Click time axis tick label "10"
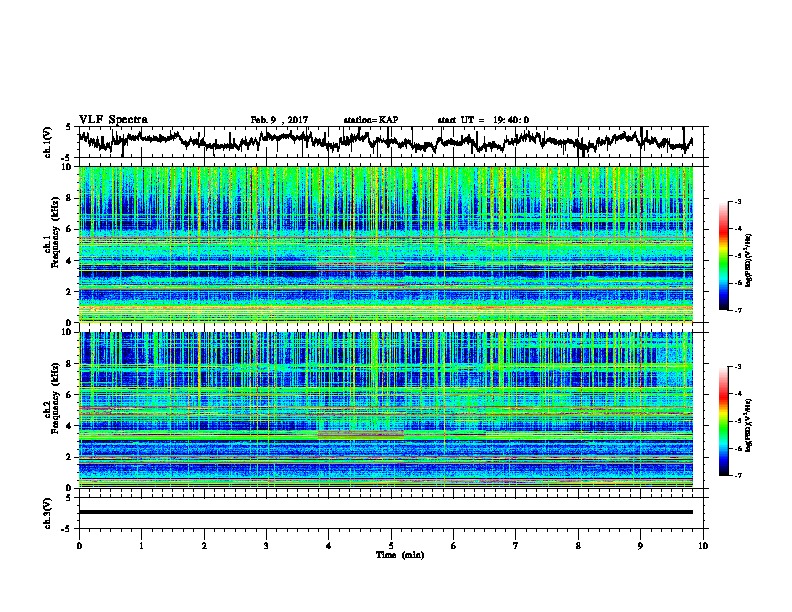This screenshot has height=612, width=792. pyautogui.click(x=703, y=546)
